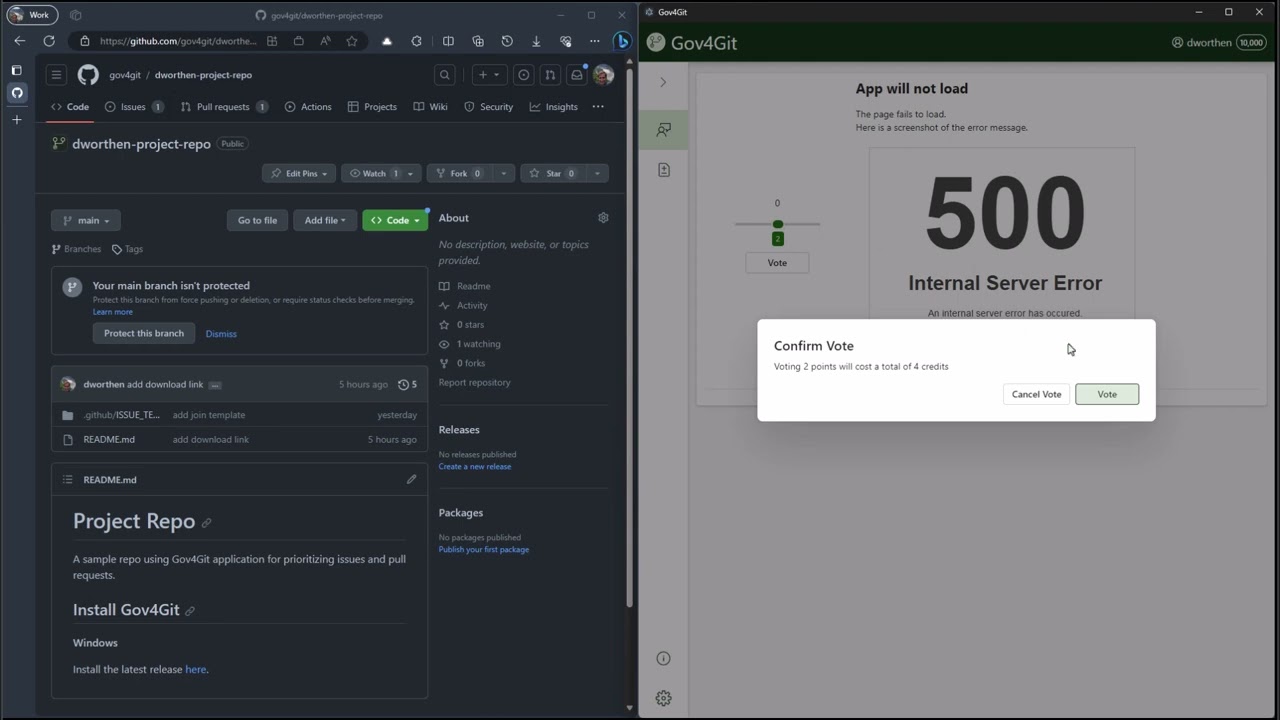Open Learn more link on branch protection
Image resolution: width=1280 pixels, height=720 pixels.
pos(112,312)
